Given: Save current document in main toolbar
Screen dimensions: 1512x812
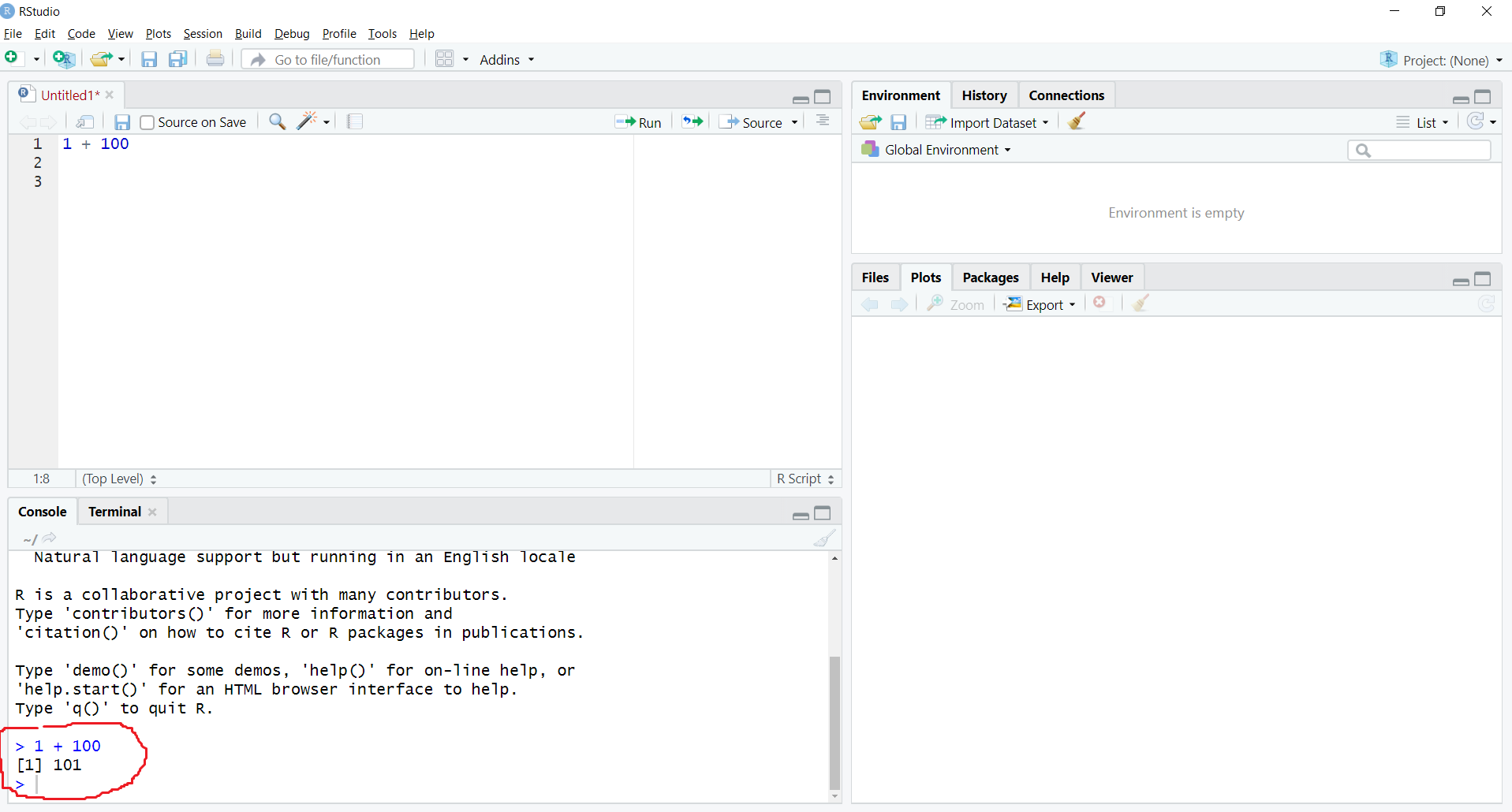Looking at the screenshot, I should [149, 59].
